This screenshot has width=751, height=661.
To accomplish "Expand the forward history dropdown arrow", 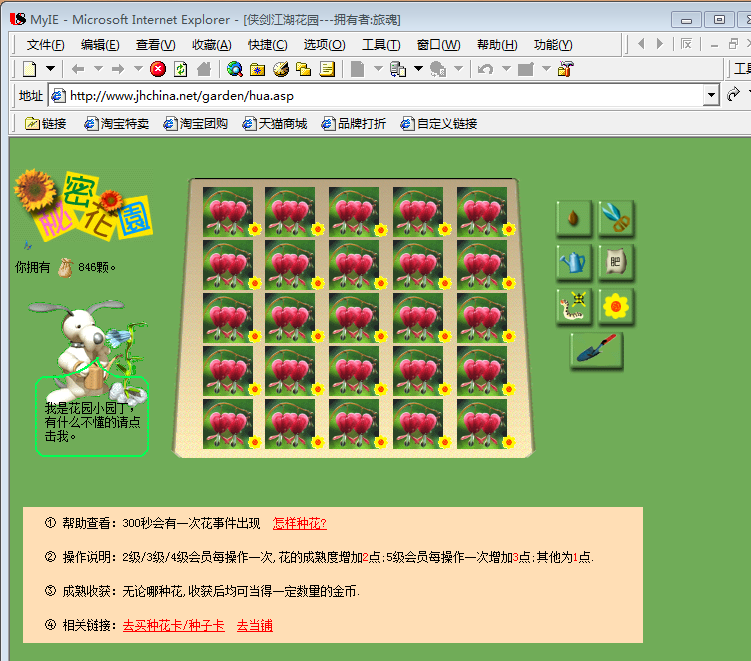I will click(x=138, y=68).
